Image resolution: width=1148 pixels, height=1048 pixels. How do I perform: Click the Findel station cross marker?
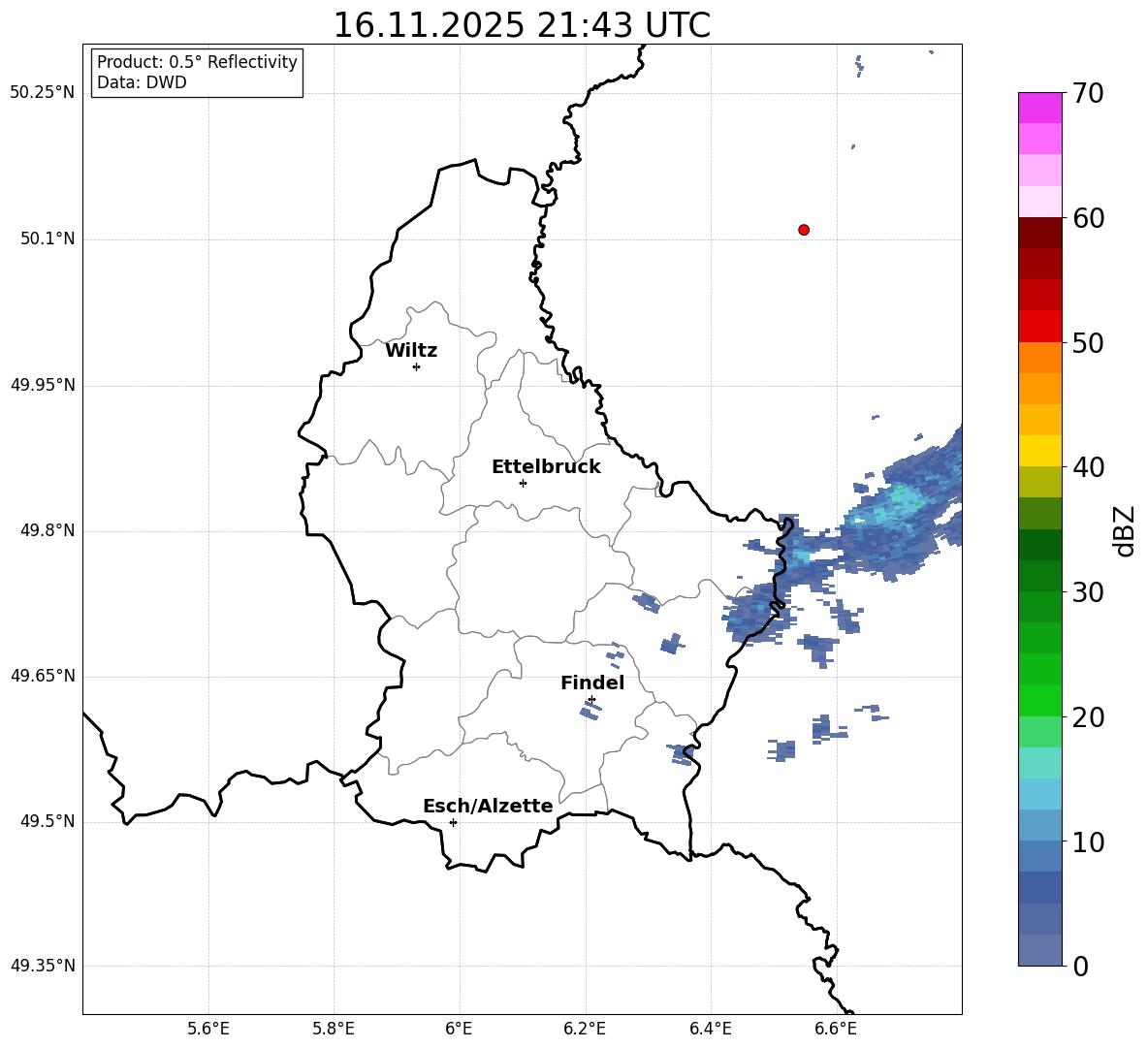pos(591,699)
